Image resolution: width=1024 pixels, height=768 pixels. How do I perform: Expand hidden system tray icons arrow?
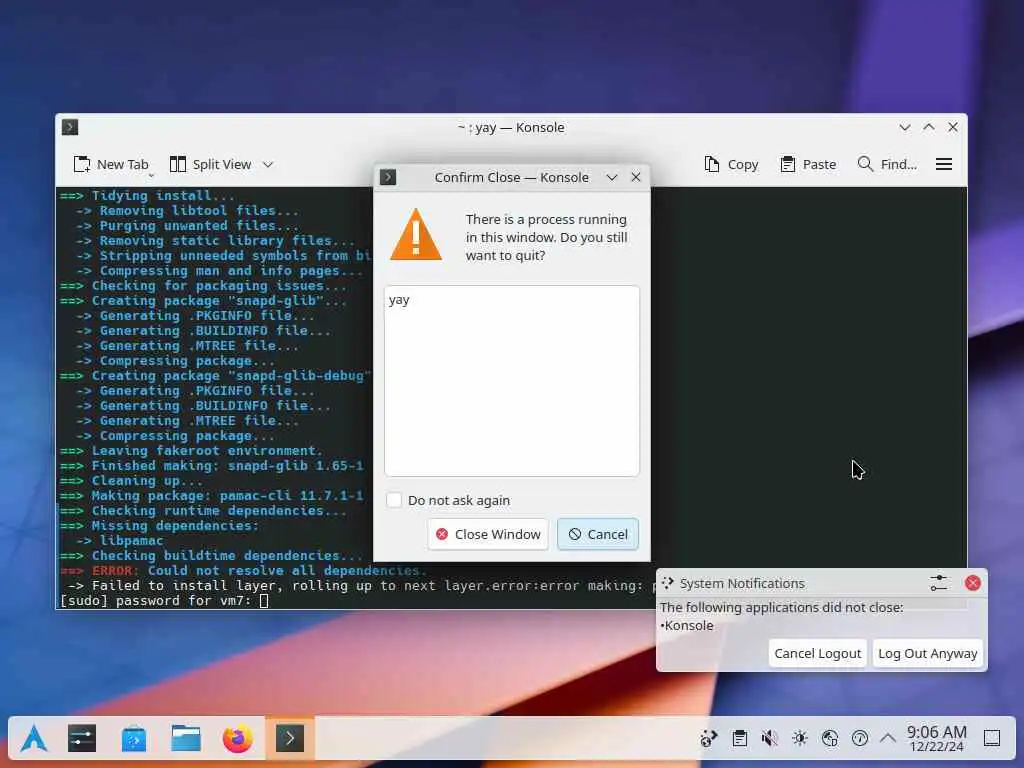888,739
